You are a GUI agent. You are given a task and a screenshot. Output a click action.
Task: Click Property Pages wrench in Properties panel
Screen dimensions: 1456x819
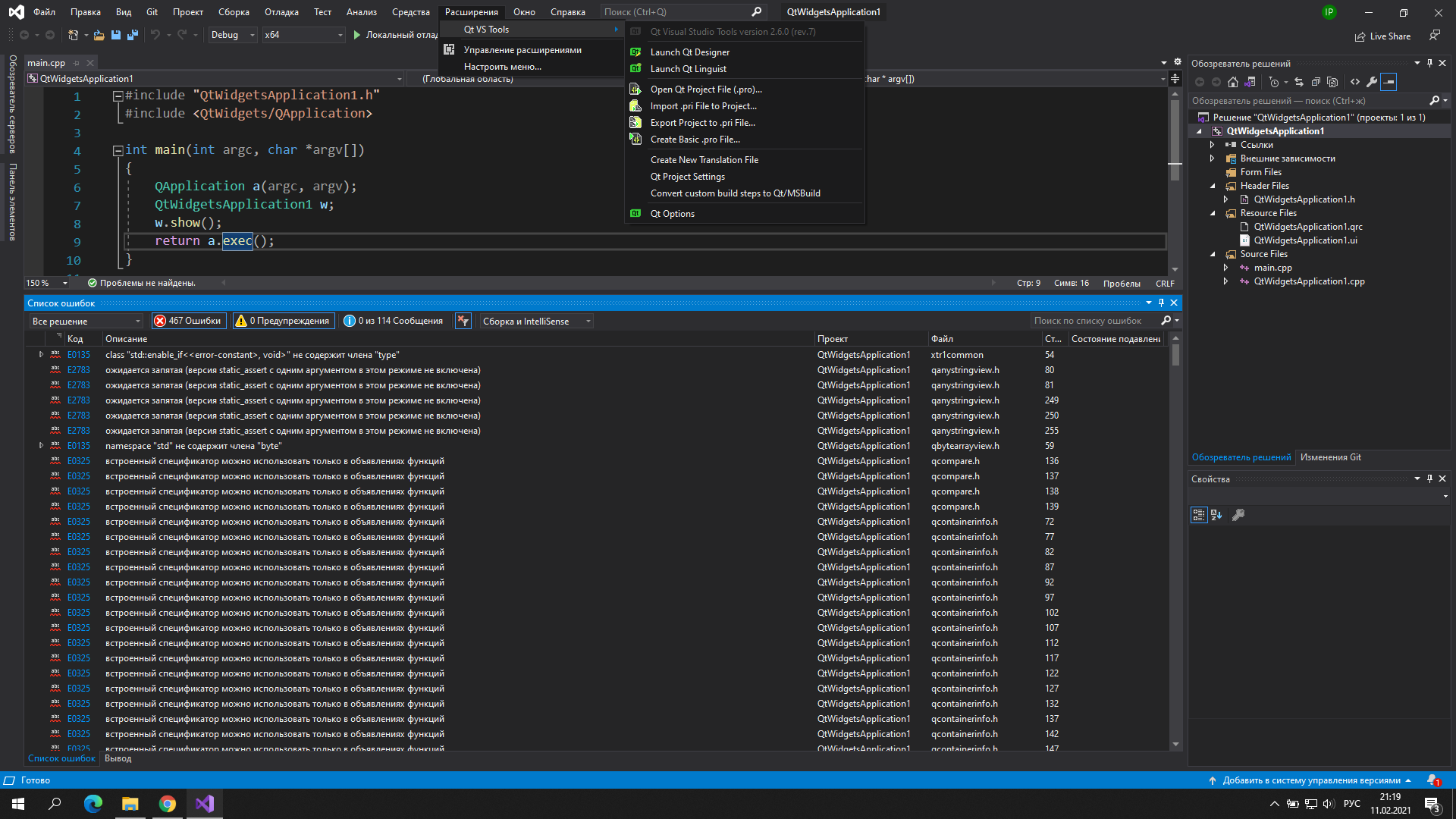click(x=1238, y=515)
